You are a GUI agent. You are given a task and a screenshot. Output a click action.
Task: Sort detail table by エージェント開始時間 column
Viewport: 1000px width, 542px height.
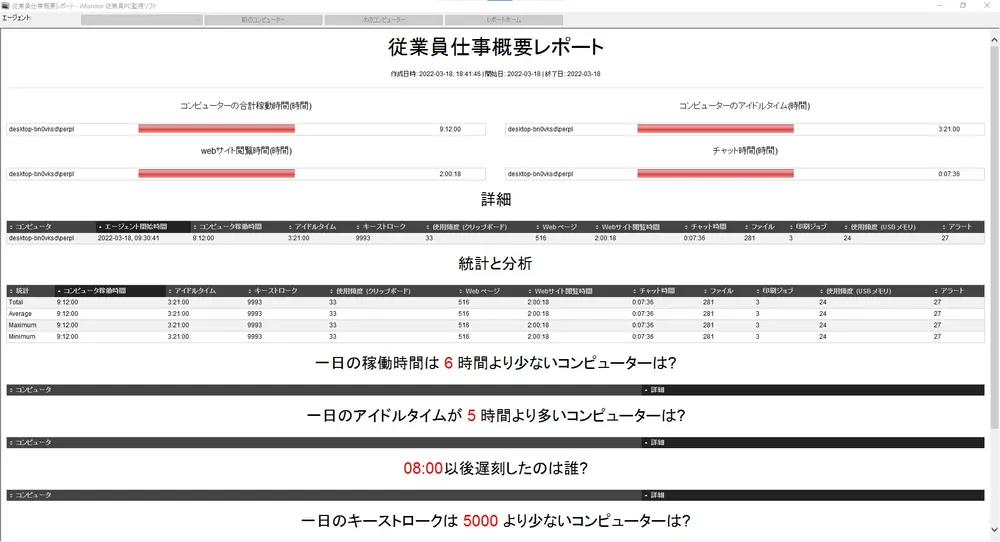click(143, 226)
